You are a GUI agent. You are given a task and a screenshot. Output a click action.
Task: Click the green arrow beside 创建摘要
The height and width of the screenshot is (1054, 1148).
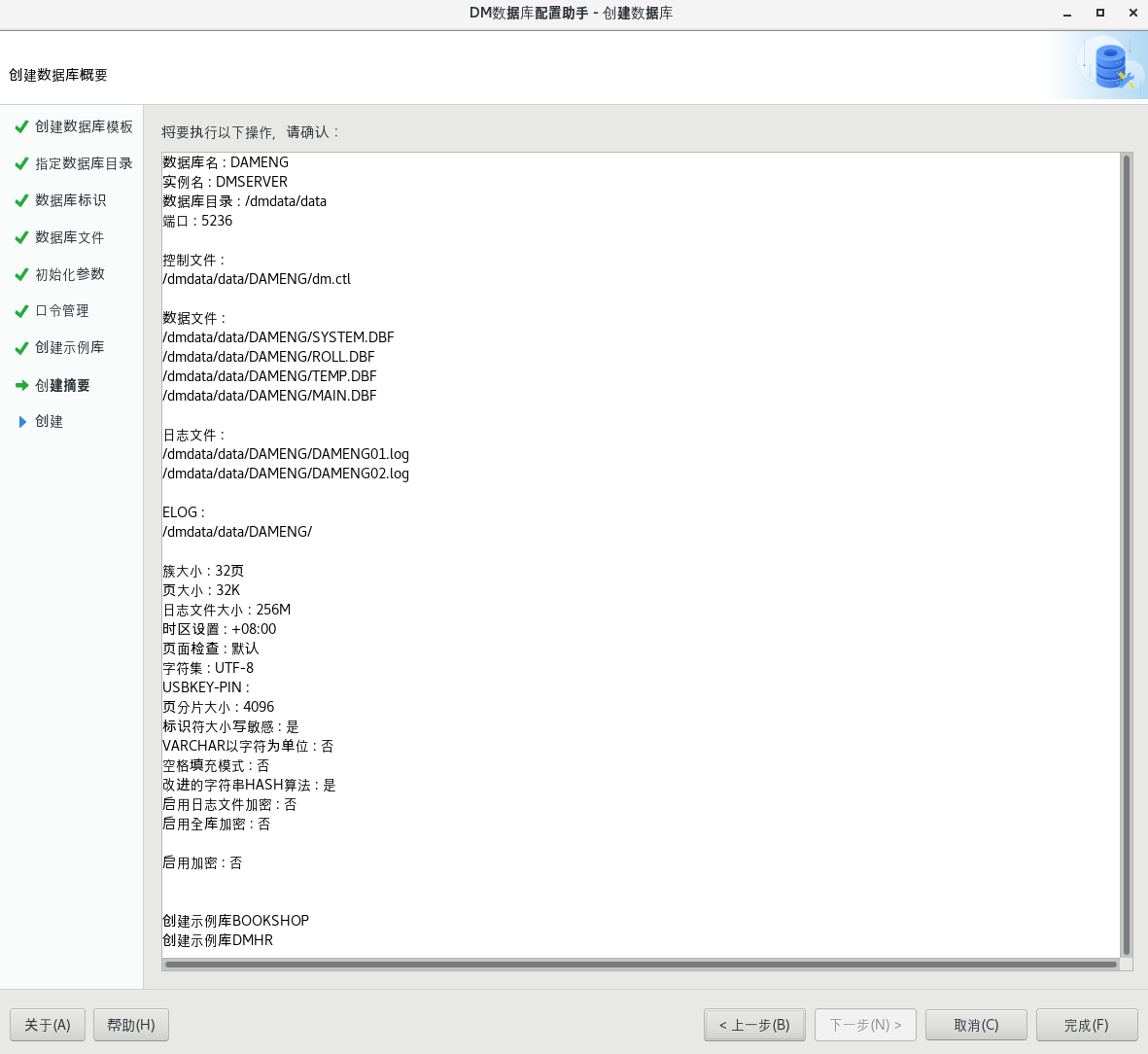[21, 386]
